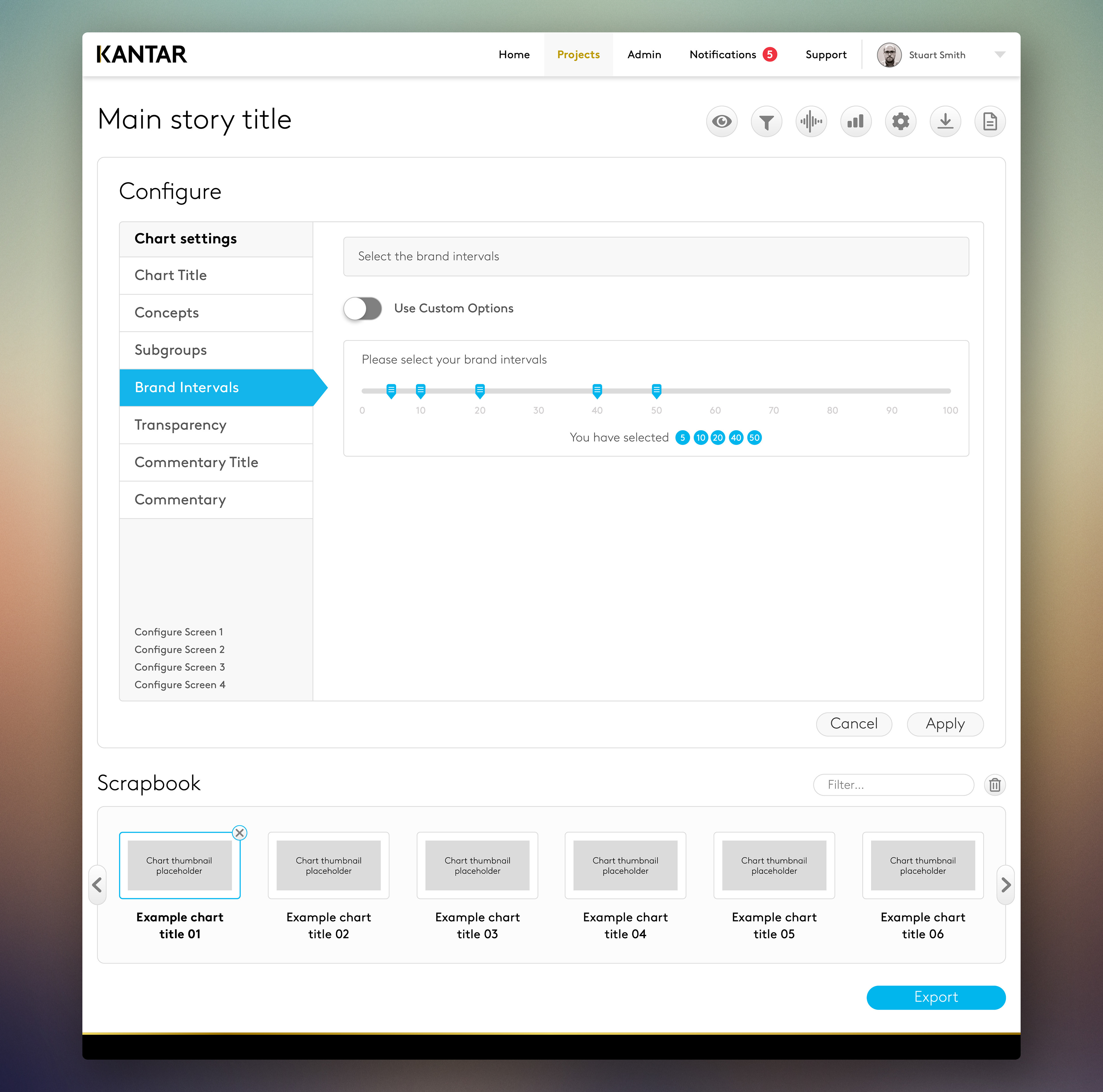Select the Transparency tab
Viewport: 1103px width, 1092px height.
(x=216, y=425)
